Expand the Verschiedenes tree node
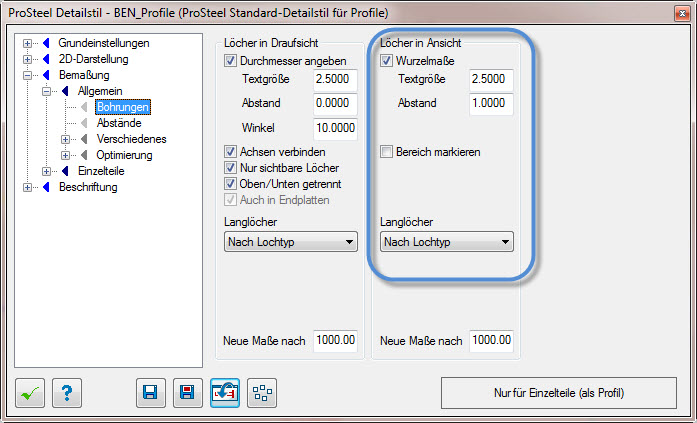Viewport: 697px width, 423px height. [x=65, y=140]
